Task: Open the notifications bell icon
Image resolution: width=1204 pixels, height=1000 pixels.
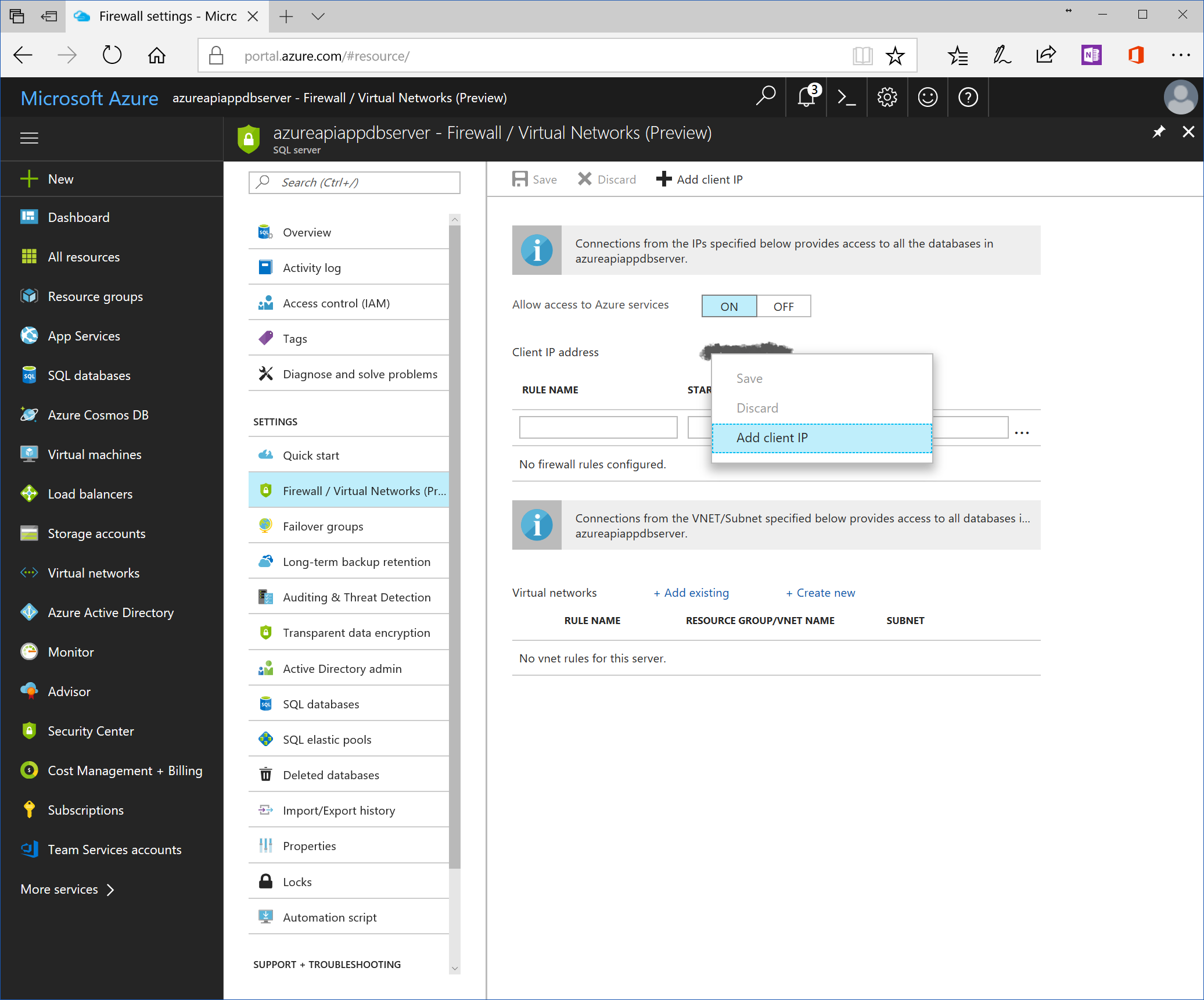Action: tap(806, 97)
